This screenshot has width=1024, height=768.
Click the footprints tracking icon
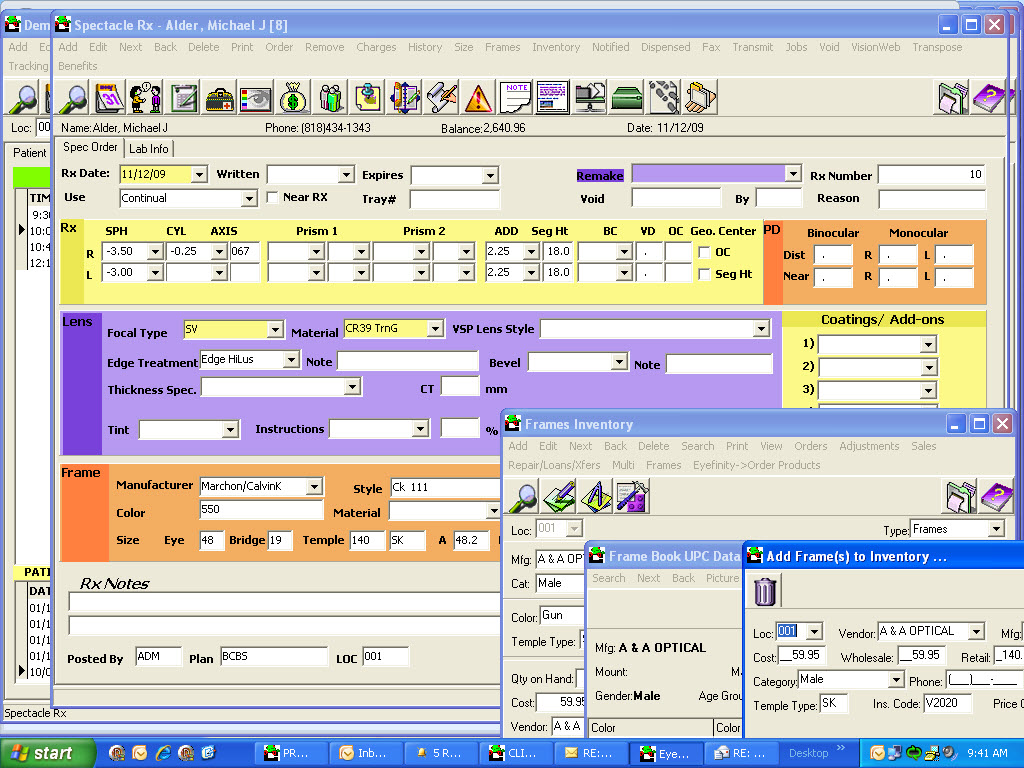(x=664, y=98)
